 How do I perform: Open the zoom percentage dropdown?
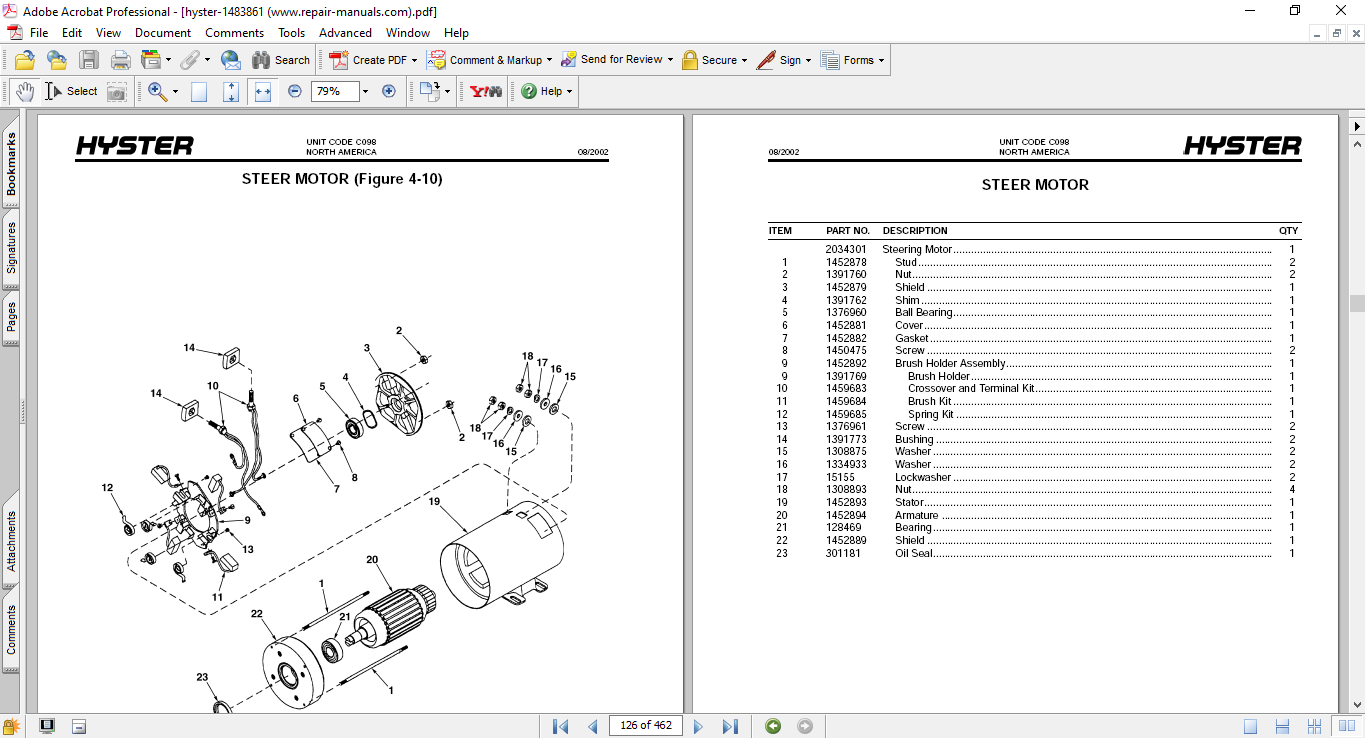pos(365,91)
